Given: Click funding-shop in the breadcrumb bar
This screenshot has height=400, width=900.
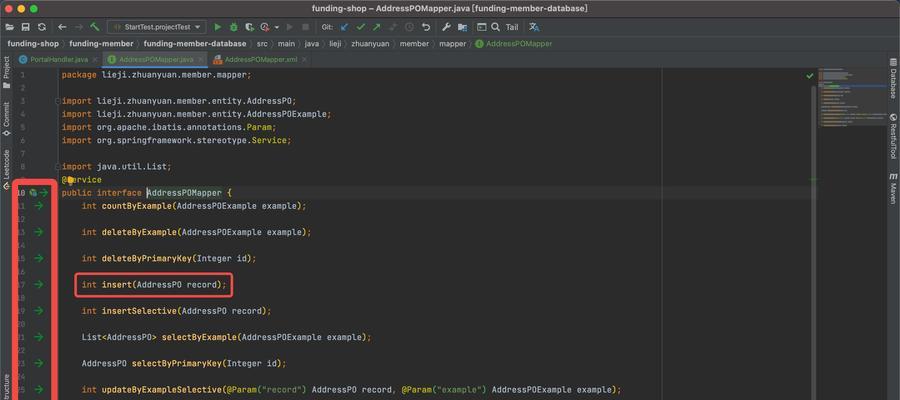Looking at the screenshot, I should tap(33, 44).
